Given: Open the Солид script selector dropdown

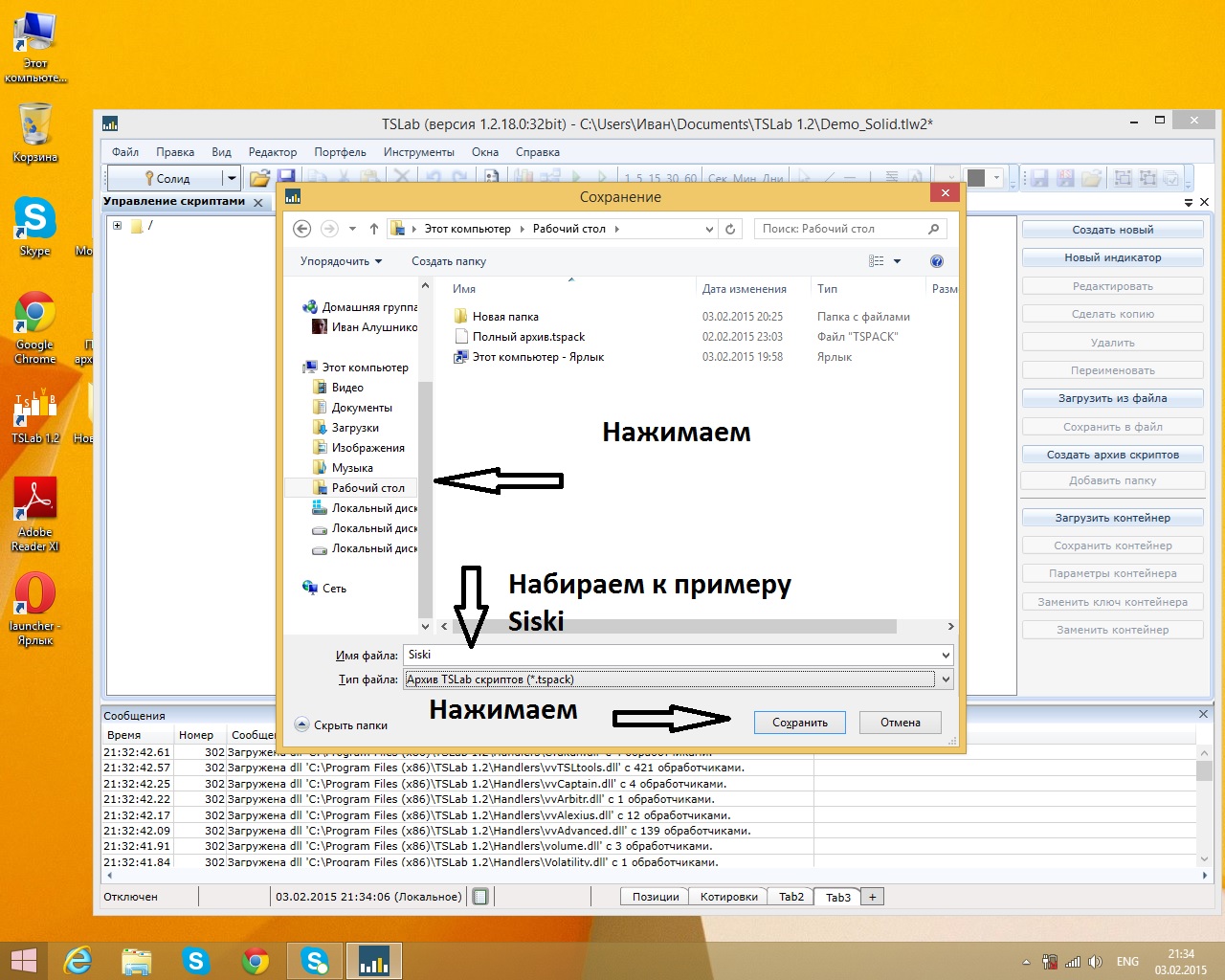Looking at the screenshot, I should pyautogui.click(x=231, y=178).
